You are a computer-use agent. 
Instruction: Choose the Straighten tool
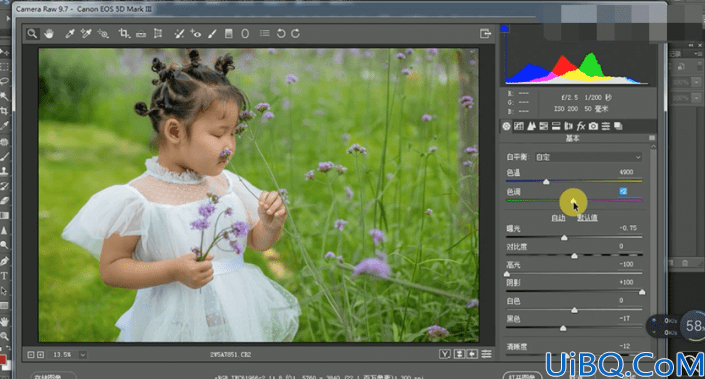[141, 34]
